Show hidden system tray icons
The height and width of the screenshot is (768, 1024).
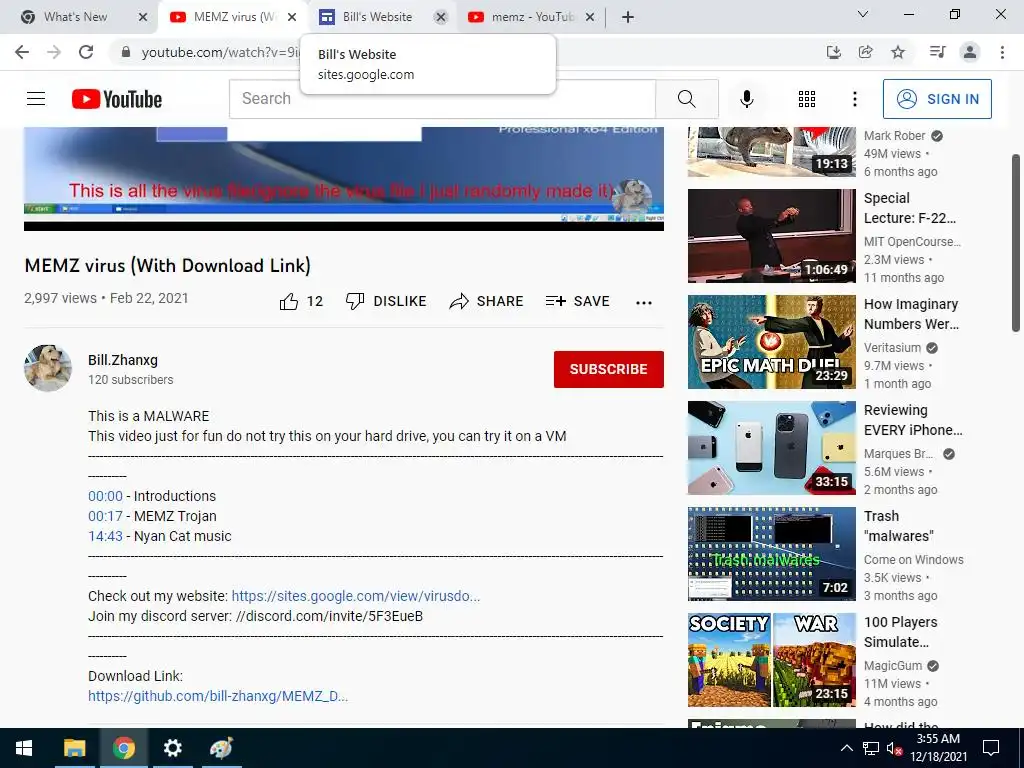pos(846,748)
